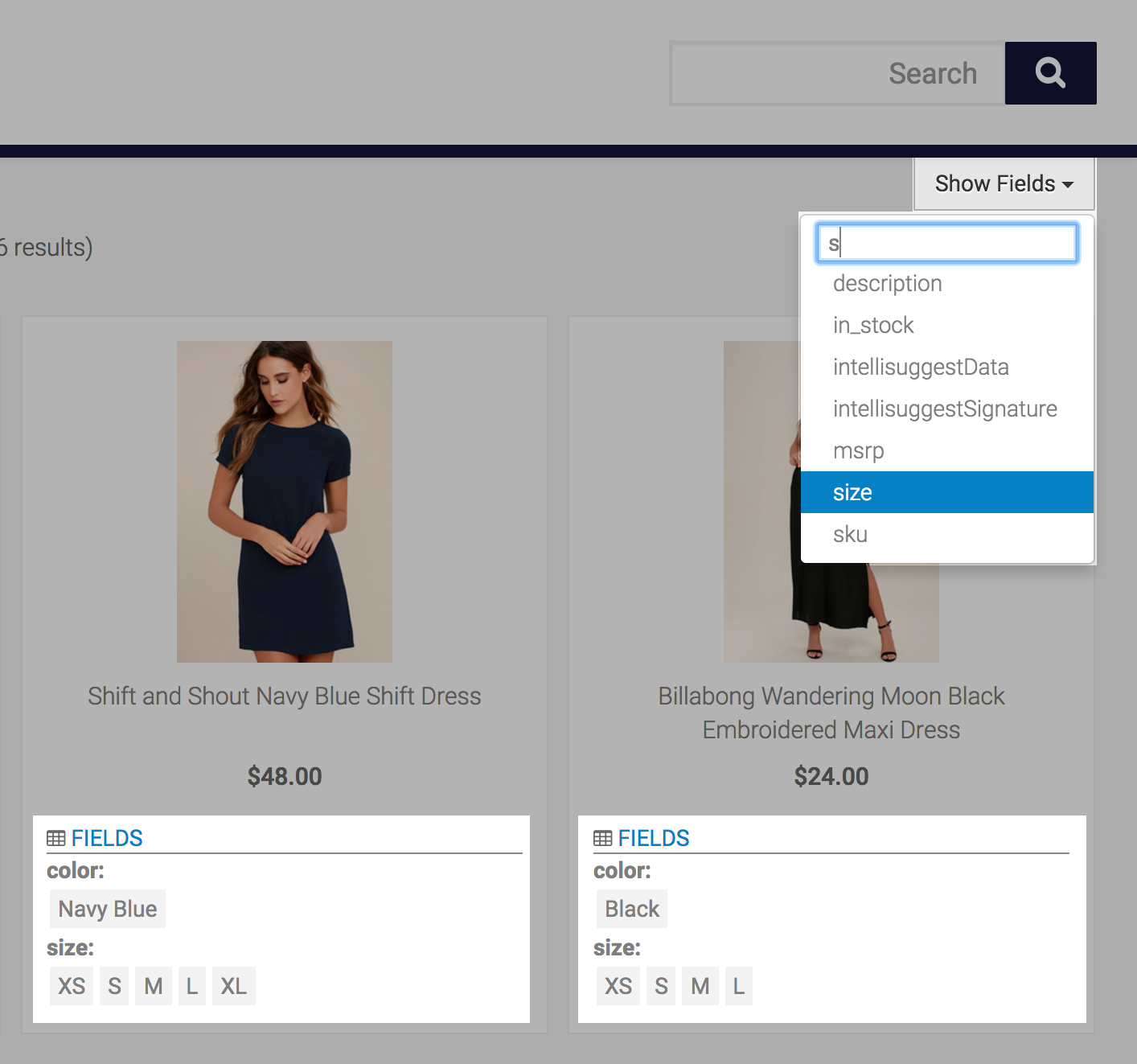The width and height of the screenshot is (1137, 1064).
Task: Select the description field option
Action: [887, 283]
